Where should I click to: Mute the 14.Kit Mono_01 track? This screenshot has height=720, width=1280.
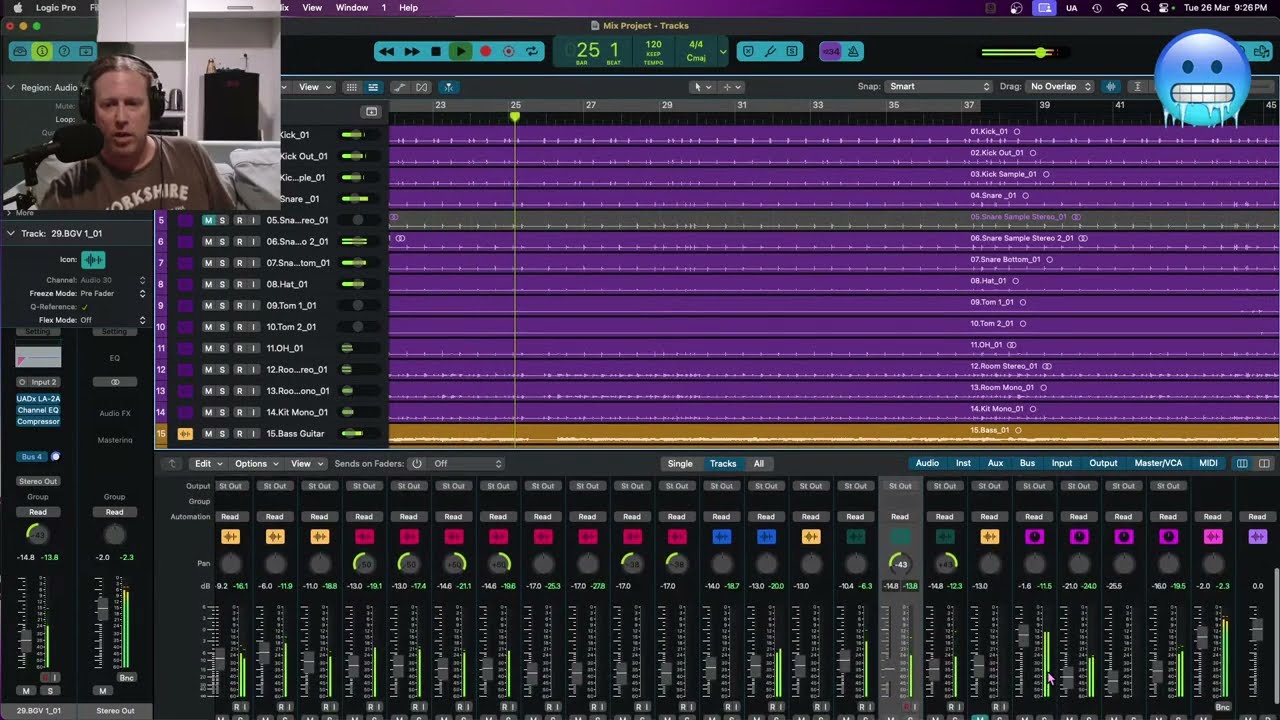tap(208, 412)
